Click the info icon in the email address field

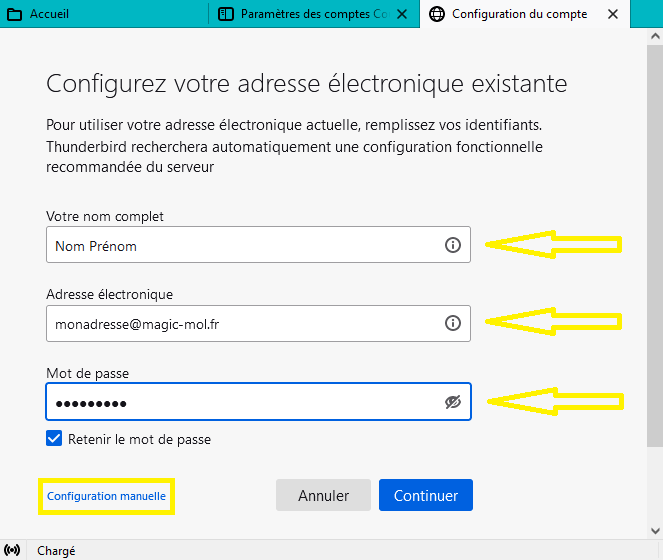[452, 324]
